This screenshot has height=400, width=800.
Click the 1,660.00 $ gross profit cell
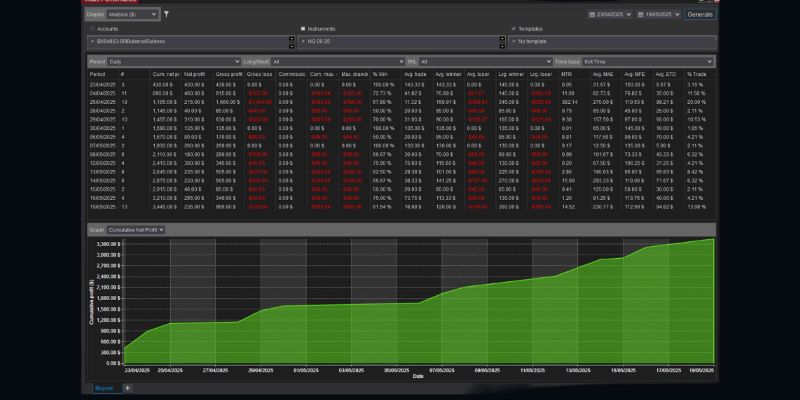pyautogui.click(x=229, y=102)
